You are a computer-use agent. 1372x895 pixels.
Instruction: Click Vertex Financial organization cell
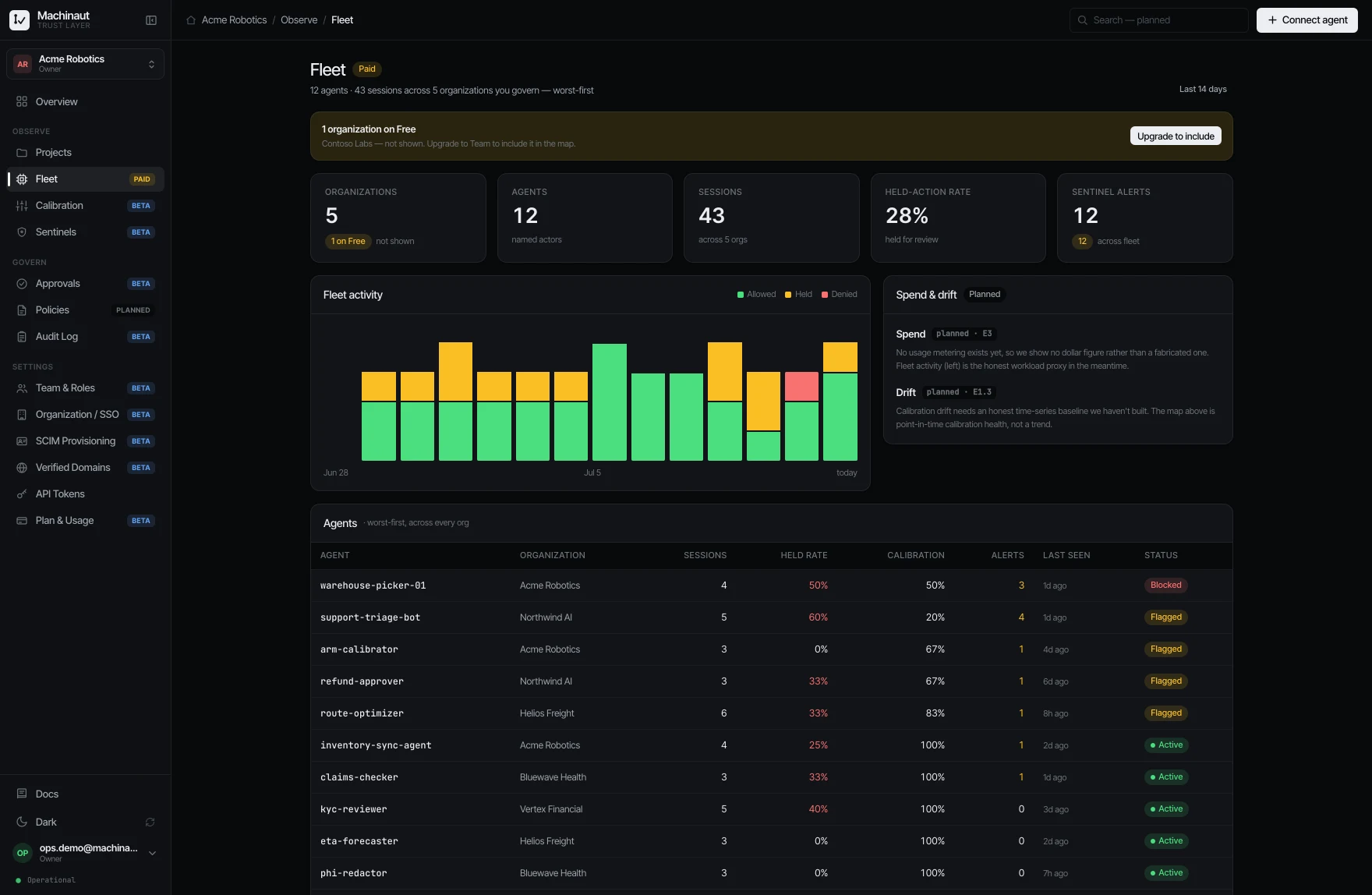pos(551,809)
